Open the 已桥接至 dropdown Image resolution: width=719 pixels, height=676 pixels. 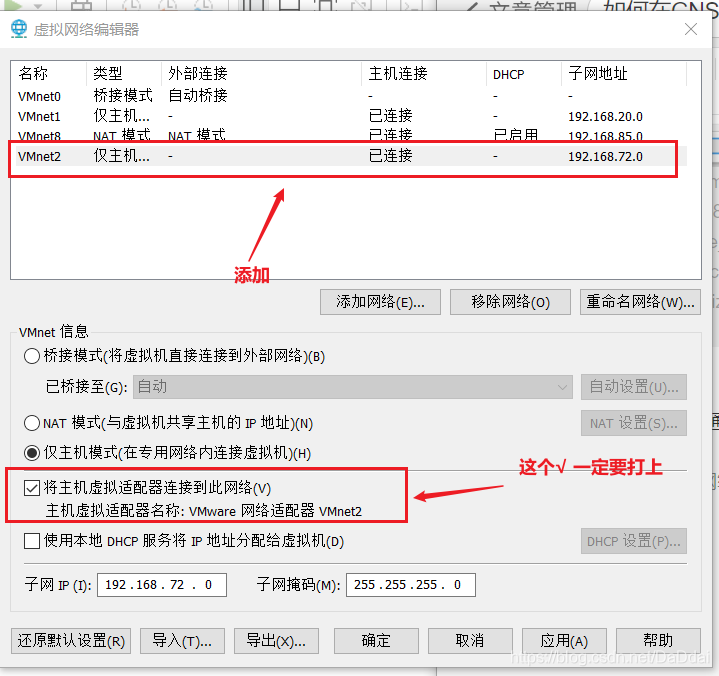click(353, 387)
